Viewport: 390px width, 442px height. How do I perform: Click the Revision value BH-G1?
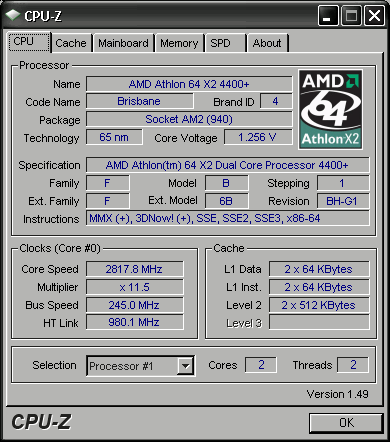tap(343, 201)
